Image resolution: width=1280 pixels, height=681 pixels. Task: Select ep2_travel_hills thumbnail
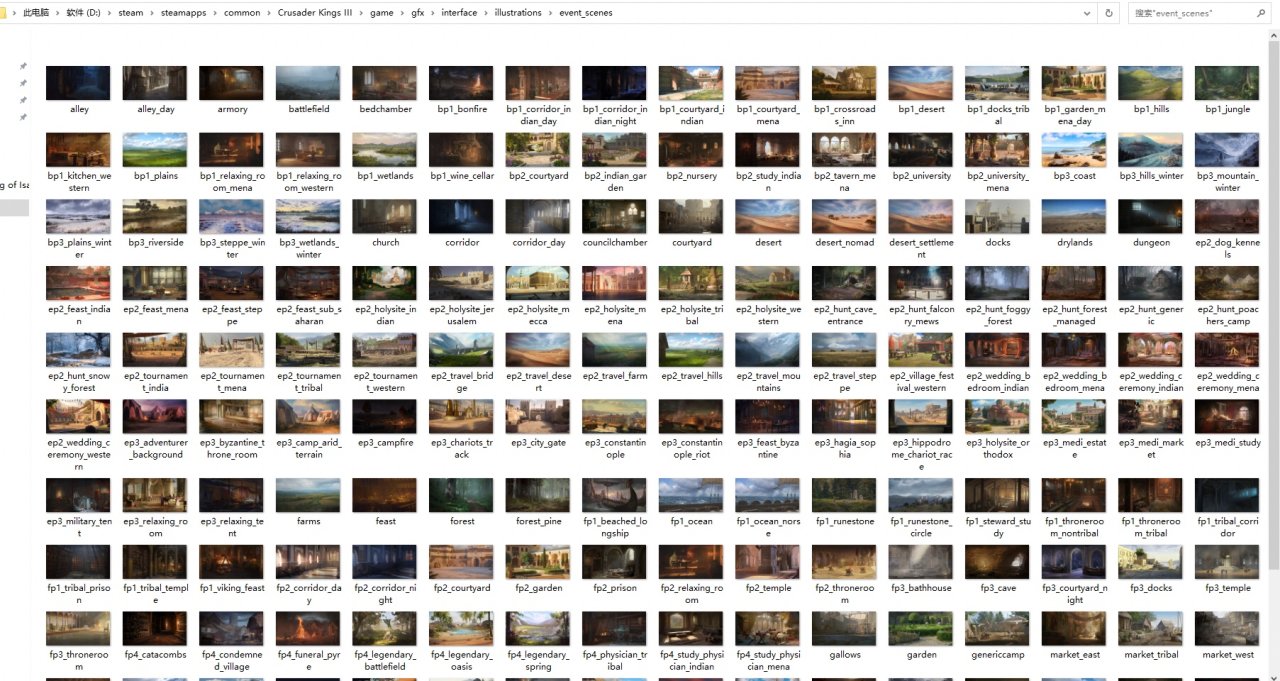pyautogui.click(x=691, y=350)
